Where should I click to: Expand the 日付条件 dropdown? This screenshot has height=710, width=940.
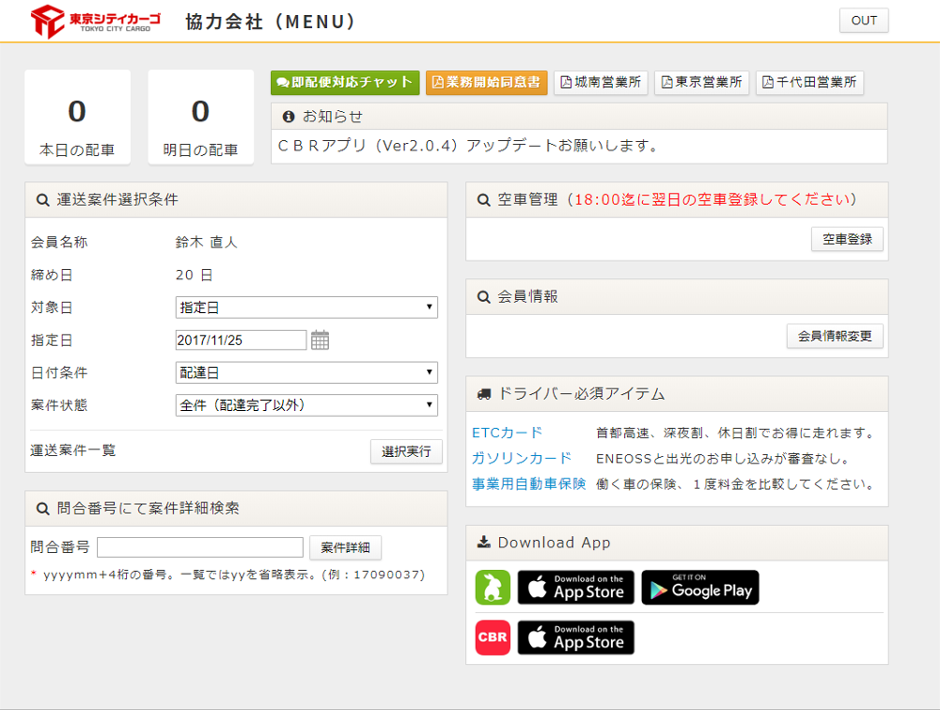(x=306, y=373)
